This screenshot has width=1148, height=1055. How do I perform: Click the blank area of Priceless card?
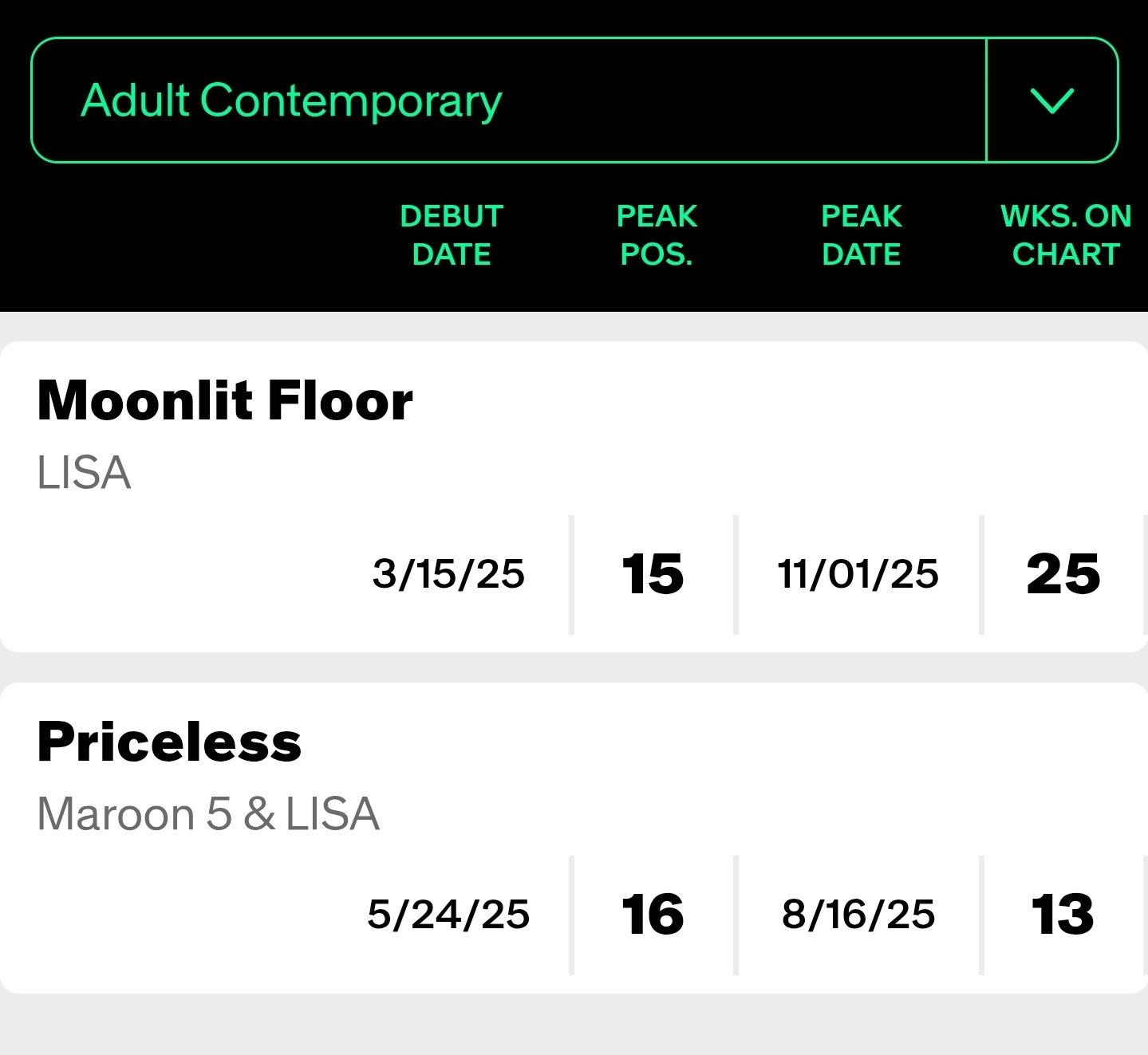point(718,774)
